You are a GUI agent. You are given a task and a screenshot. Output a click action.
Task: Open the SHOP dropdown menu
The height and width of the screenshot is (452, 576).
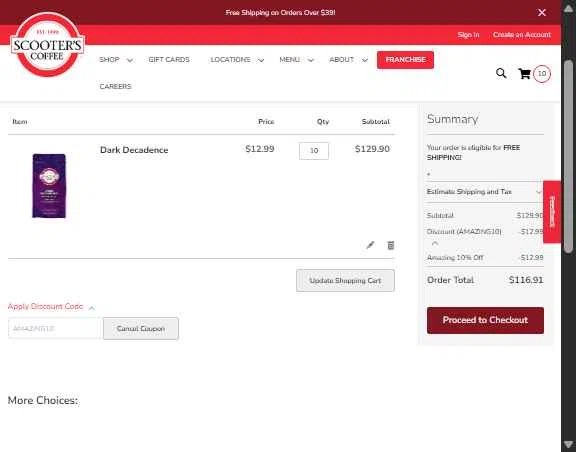tap(116, 60)
